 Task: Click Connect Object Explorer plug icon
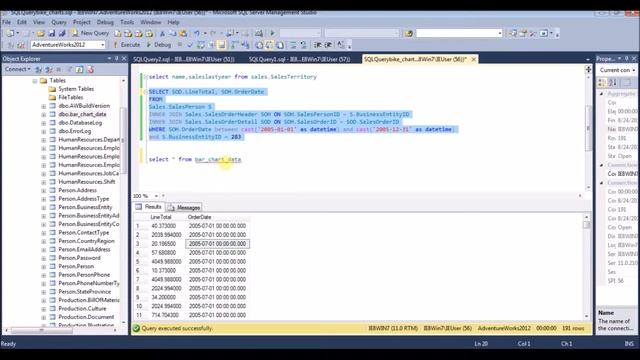tap(38, 69)
